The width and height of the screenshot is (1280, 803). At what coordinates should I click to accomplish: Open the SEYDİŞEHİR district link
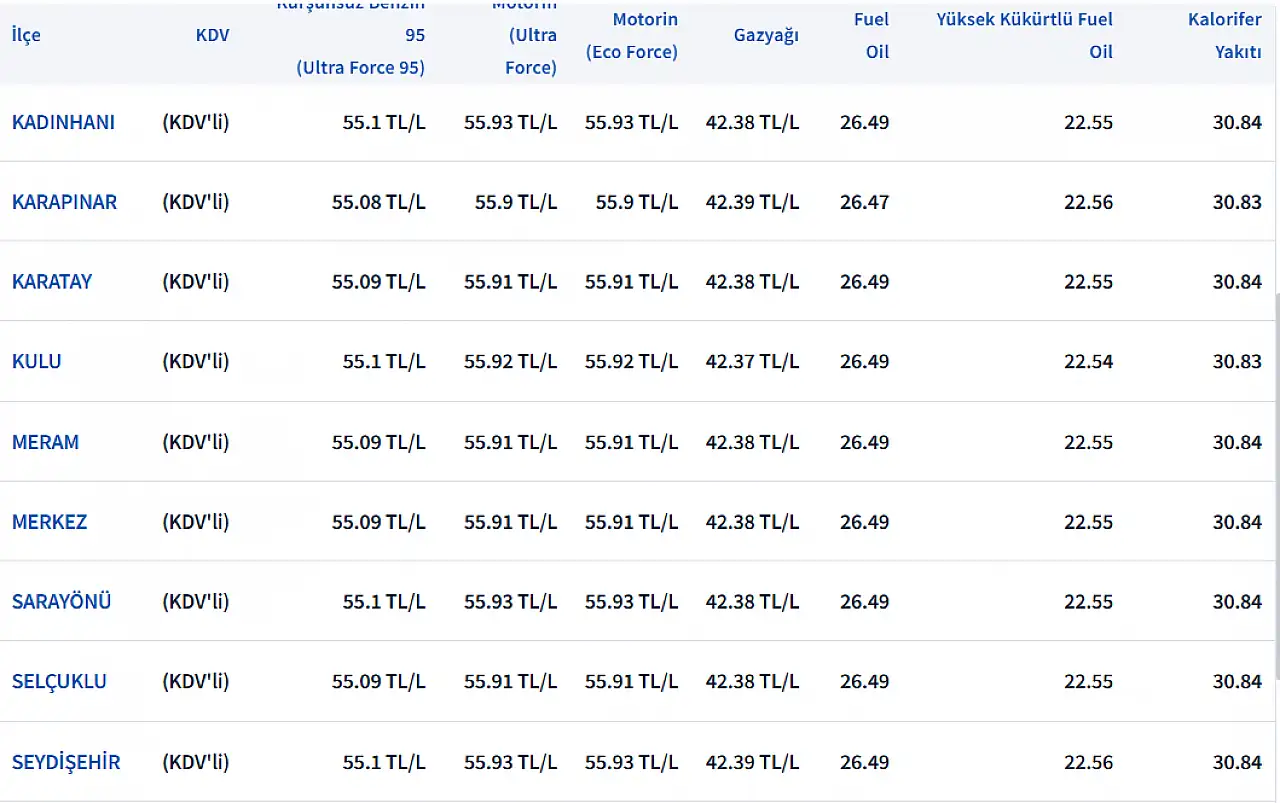[66, 762]
